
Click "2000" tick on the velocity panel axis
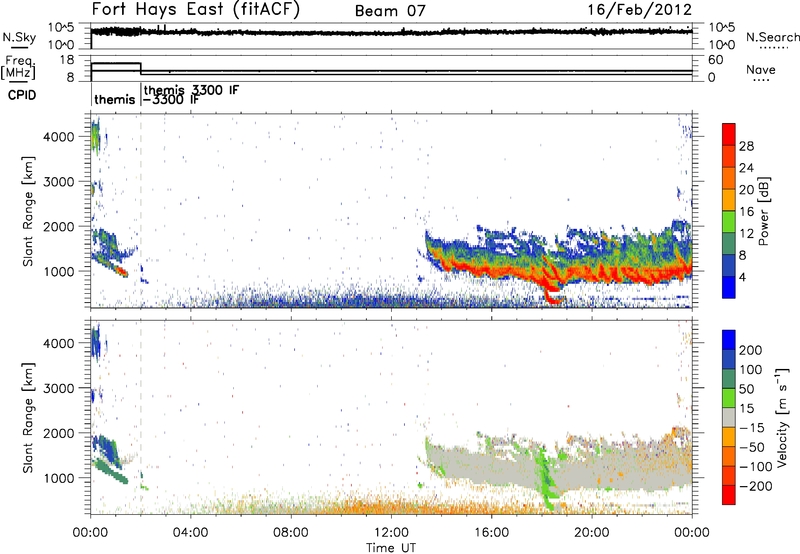pyautogui.click(x=59, y=434)
